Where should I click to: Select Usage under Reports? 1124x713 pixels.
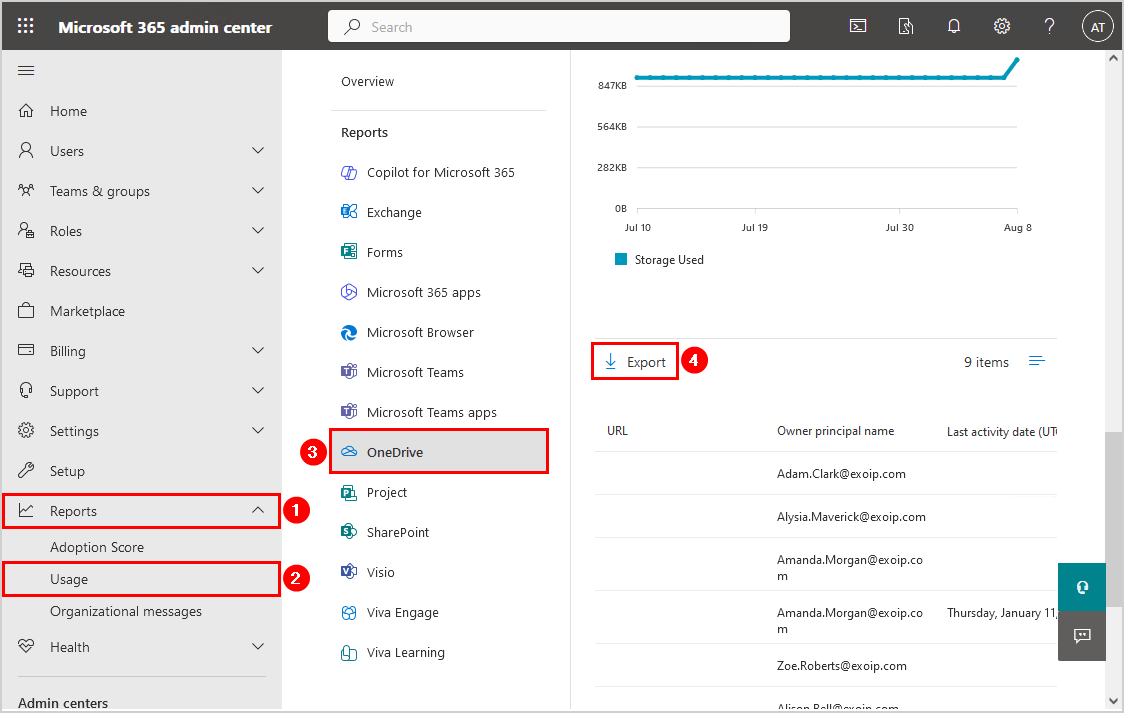point(69,579)
